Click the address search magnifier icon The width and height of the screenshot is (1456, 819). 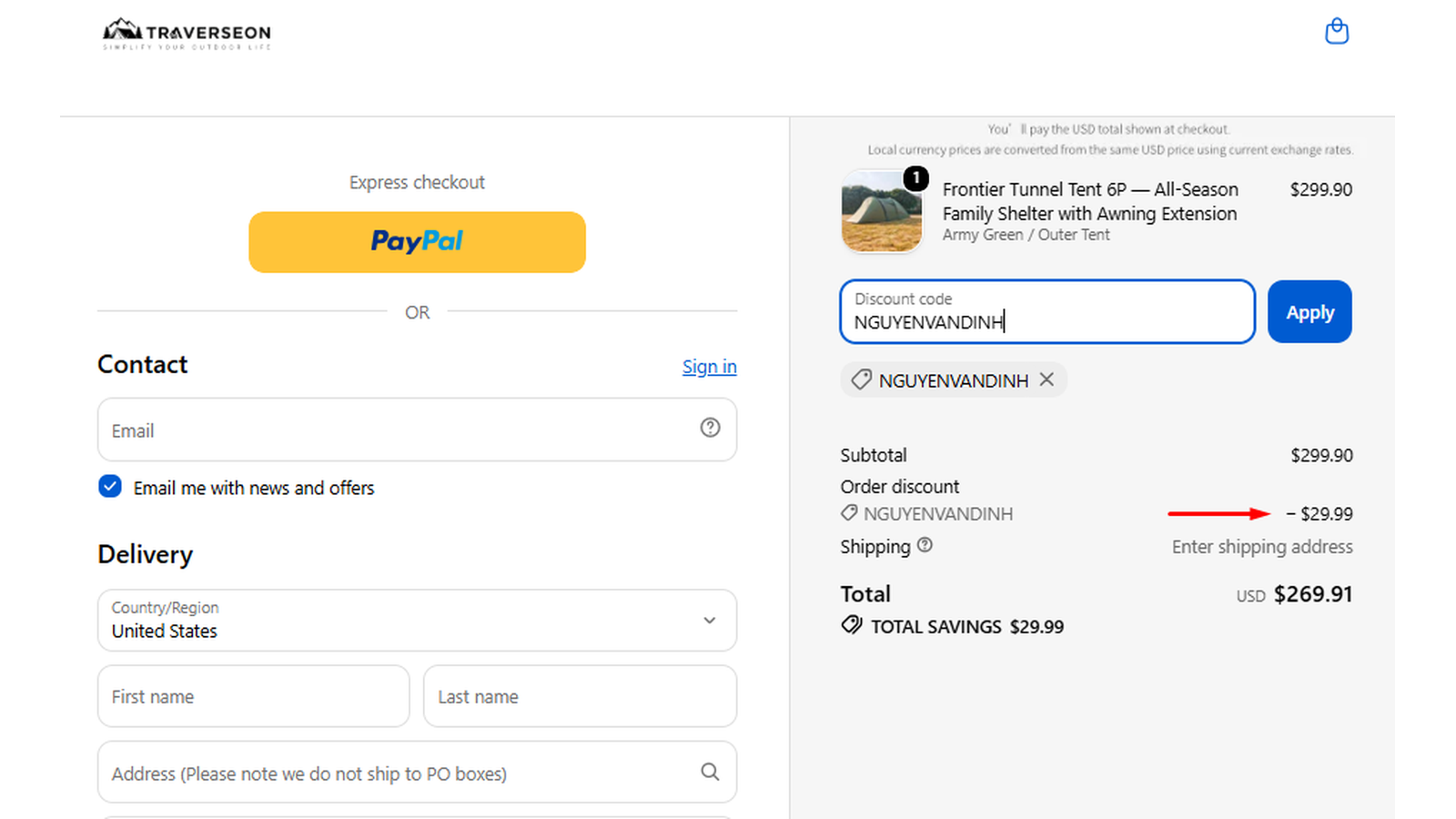point(710,772)
